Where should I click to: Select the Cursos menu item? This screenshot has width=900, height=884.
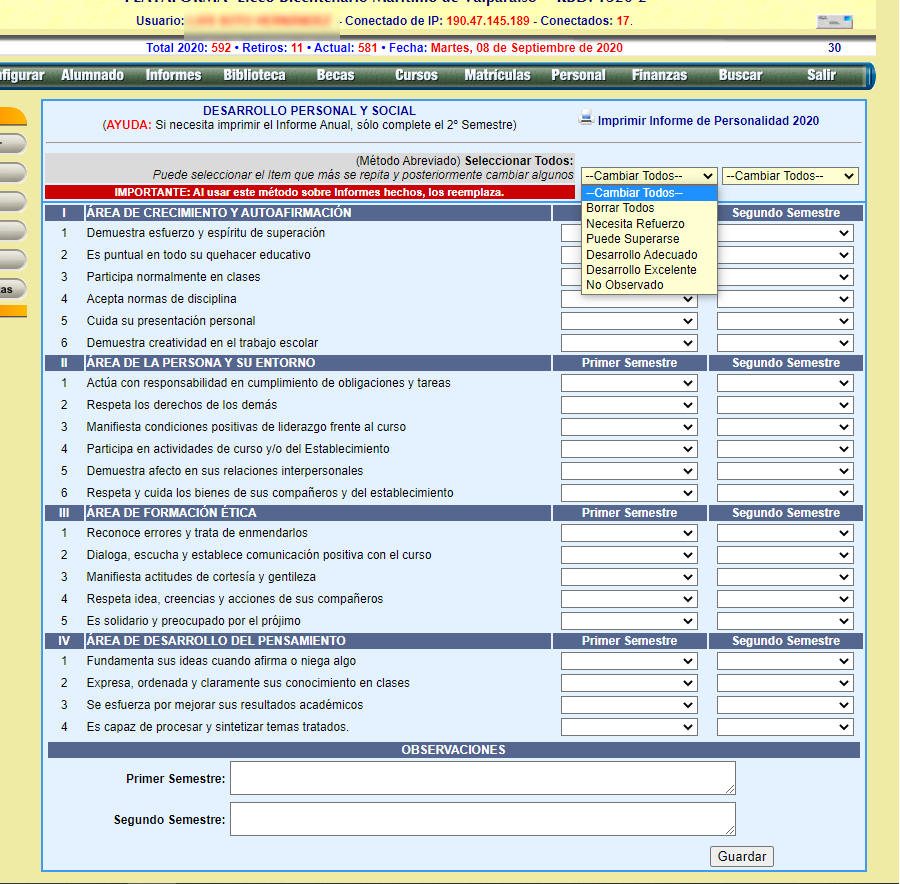coord(416,75)
